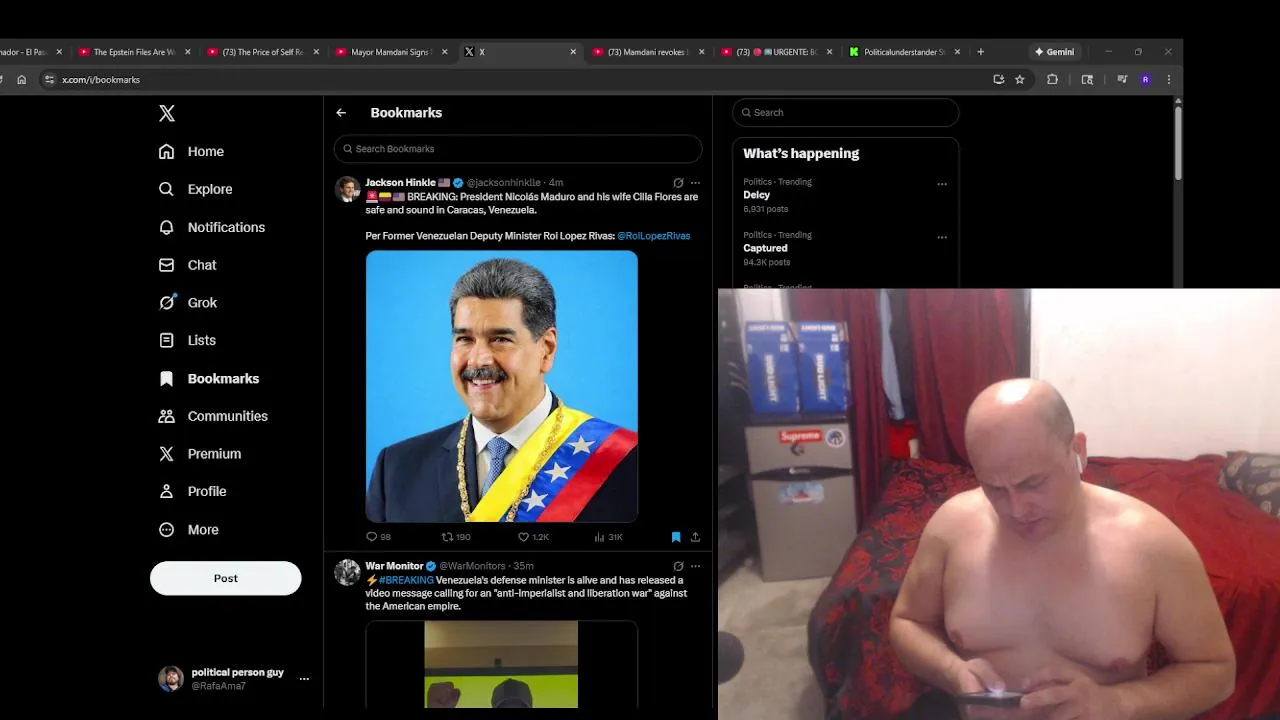Image resolution: width=1280 pixels, height=720 pixels.
Task: Like the Jackson Hinkle post
Action: tap(532, 537)
